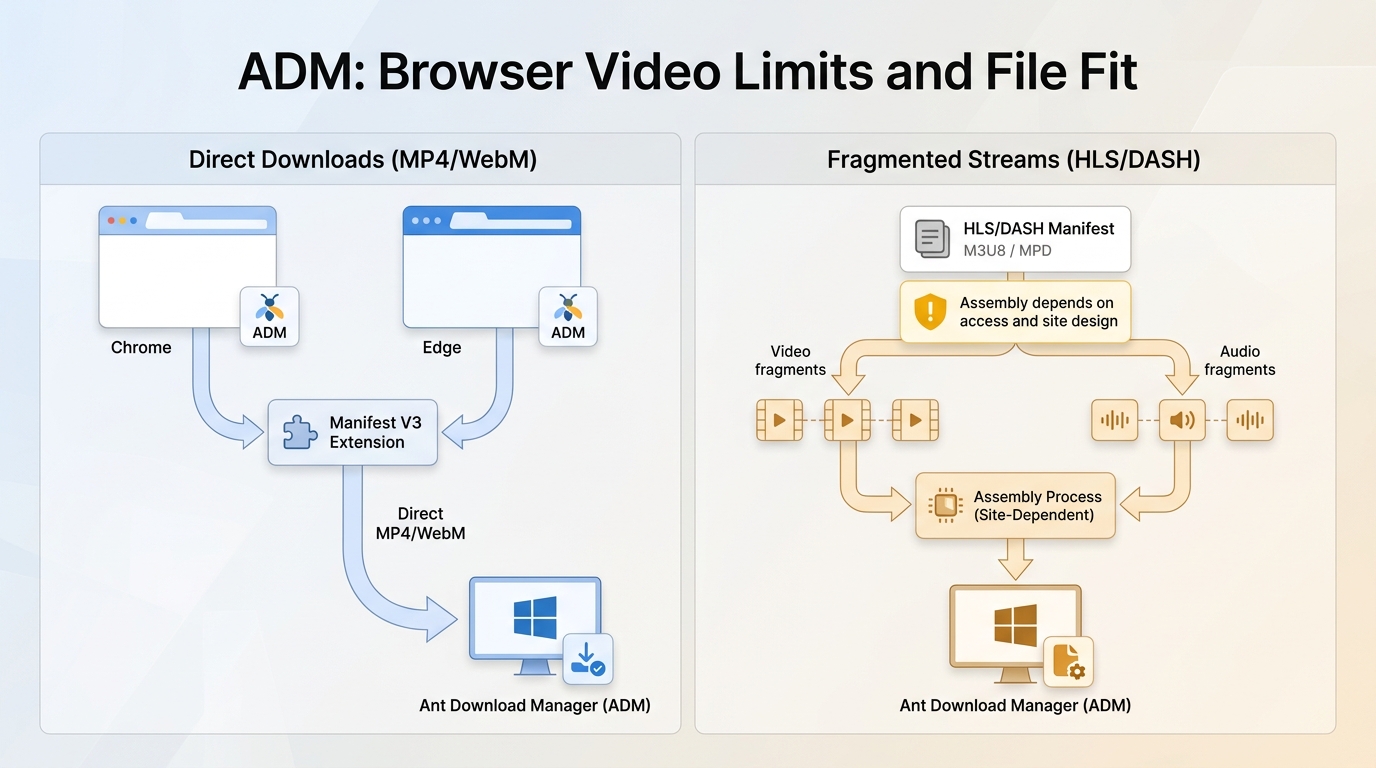Click the 'Edge' label
The width and height of the screenshot is (1376, 768).
(x=442, y=347)
